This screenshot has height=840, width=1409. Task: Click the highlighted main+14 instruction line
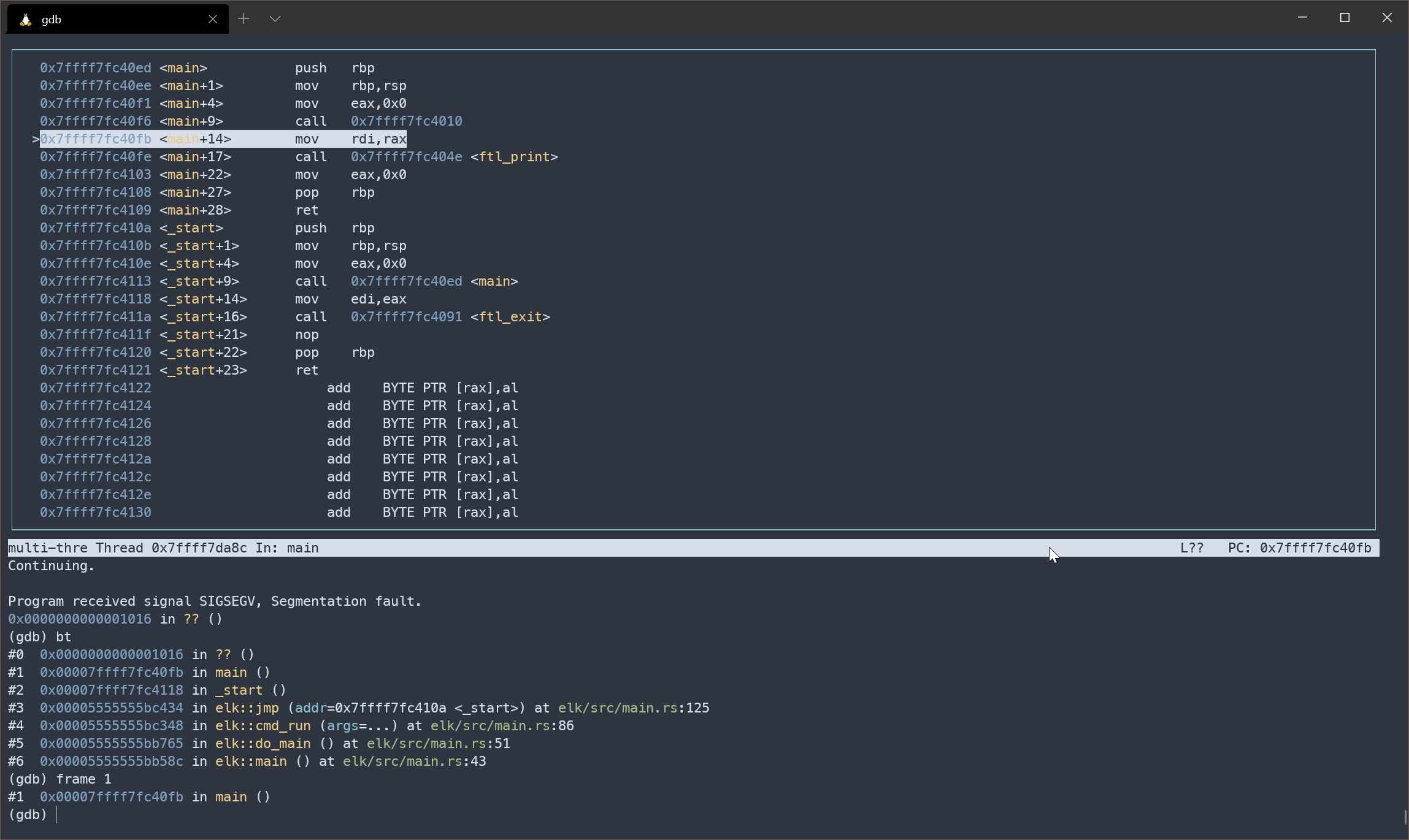click(x=223, y=139)
